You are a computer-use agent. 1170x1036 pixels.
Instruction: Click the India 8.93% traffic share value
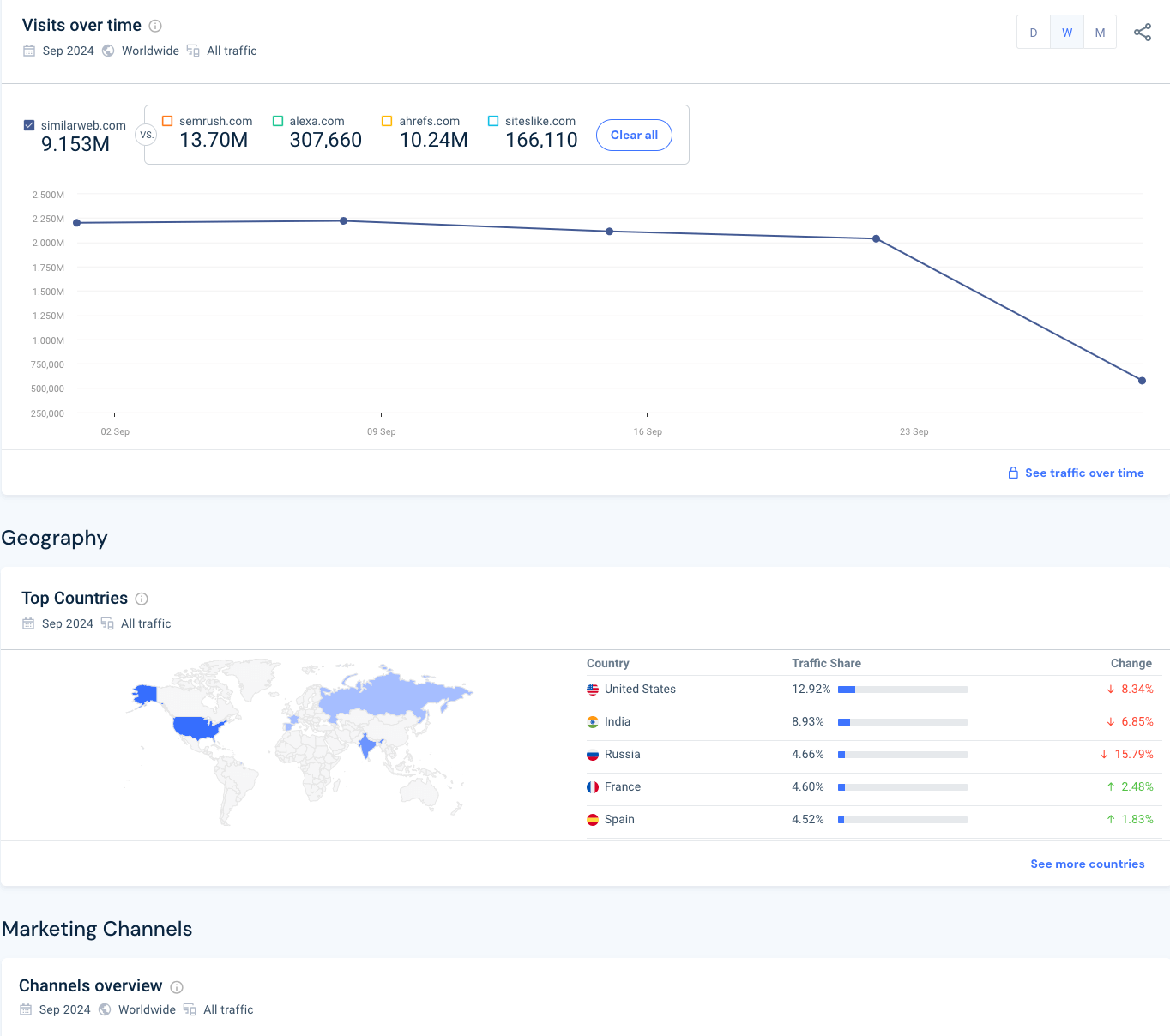pos(808,722)
